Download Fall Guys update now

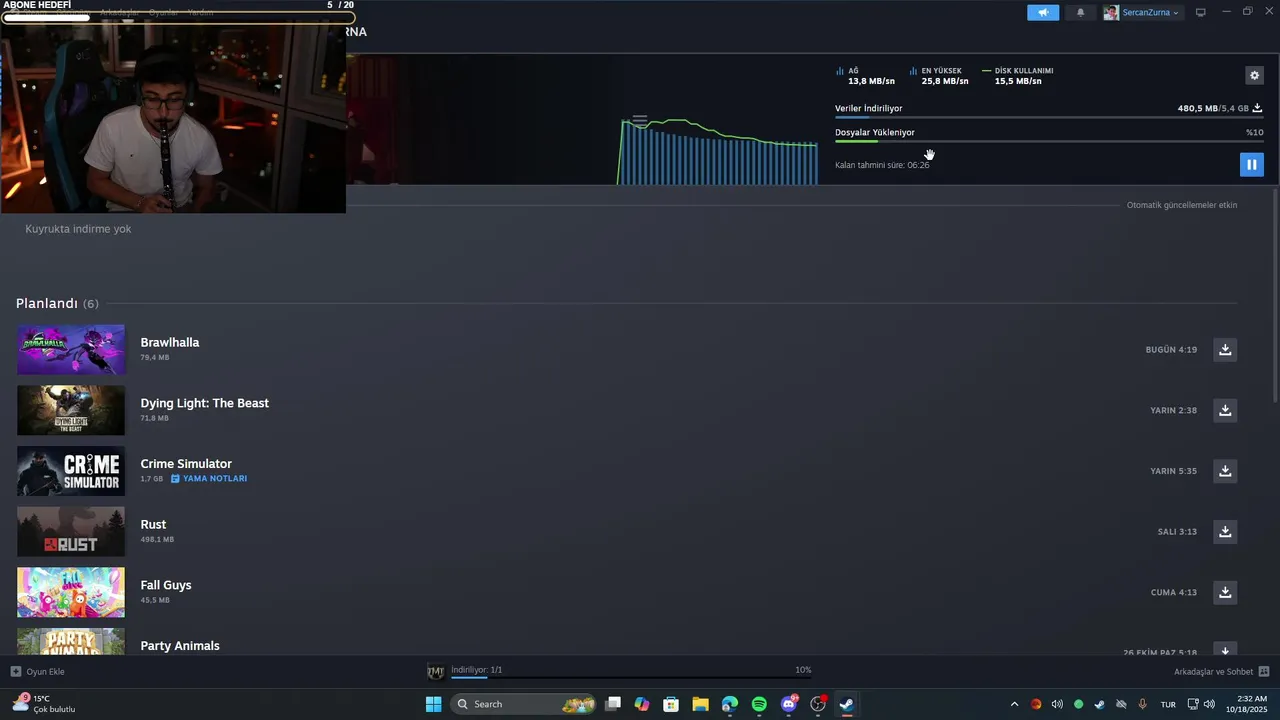coord(1225,592)
